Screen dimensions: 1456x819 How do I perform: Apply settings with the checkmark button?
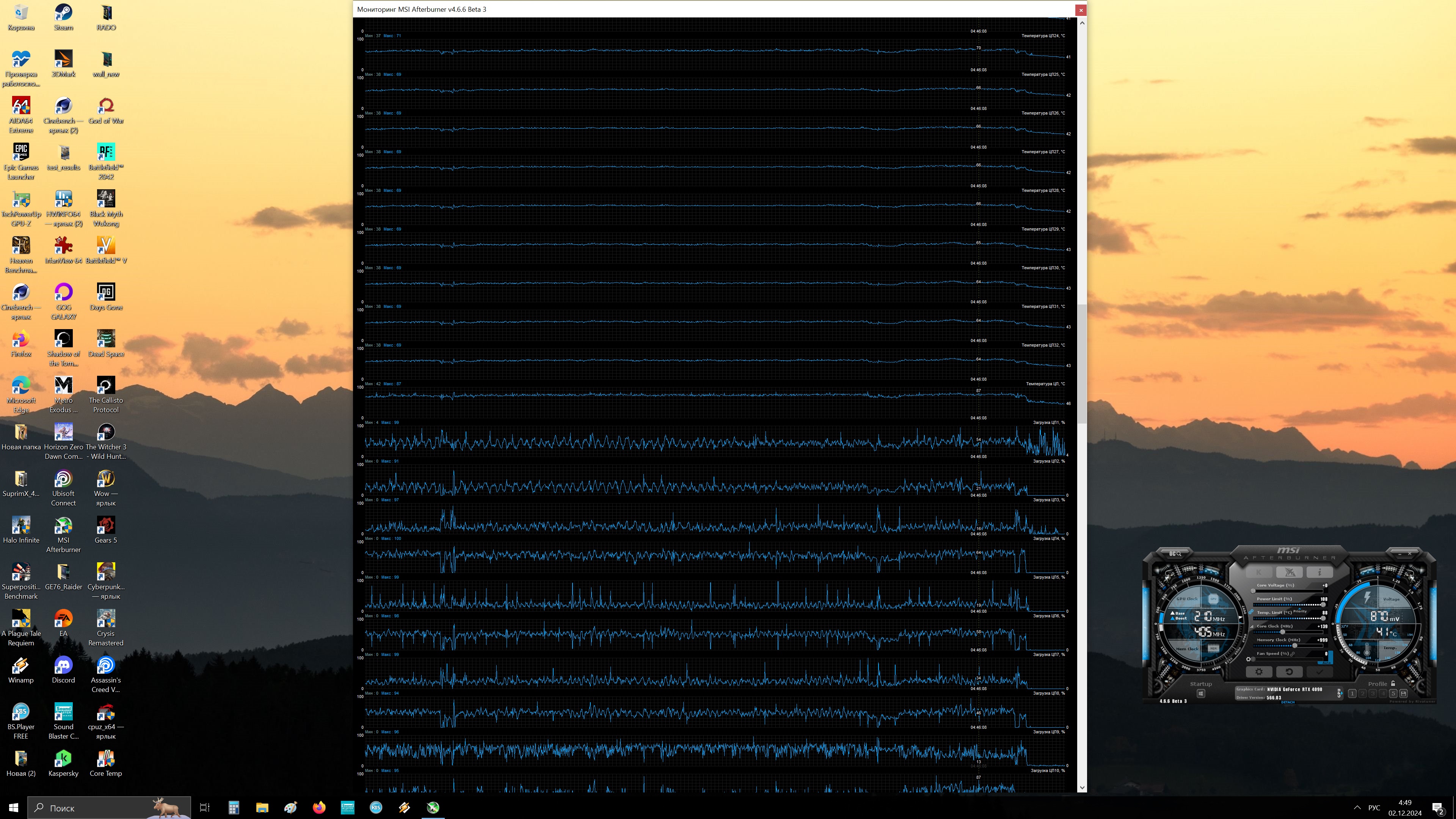pyautogui.click(x=1319, y=672)
